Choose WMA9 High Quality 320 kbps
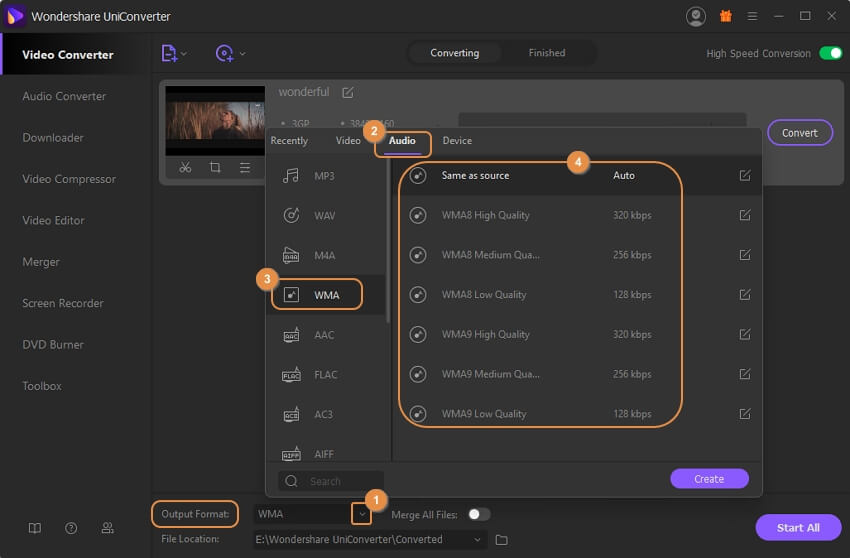 578,335
